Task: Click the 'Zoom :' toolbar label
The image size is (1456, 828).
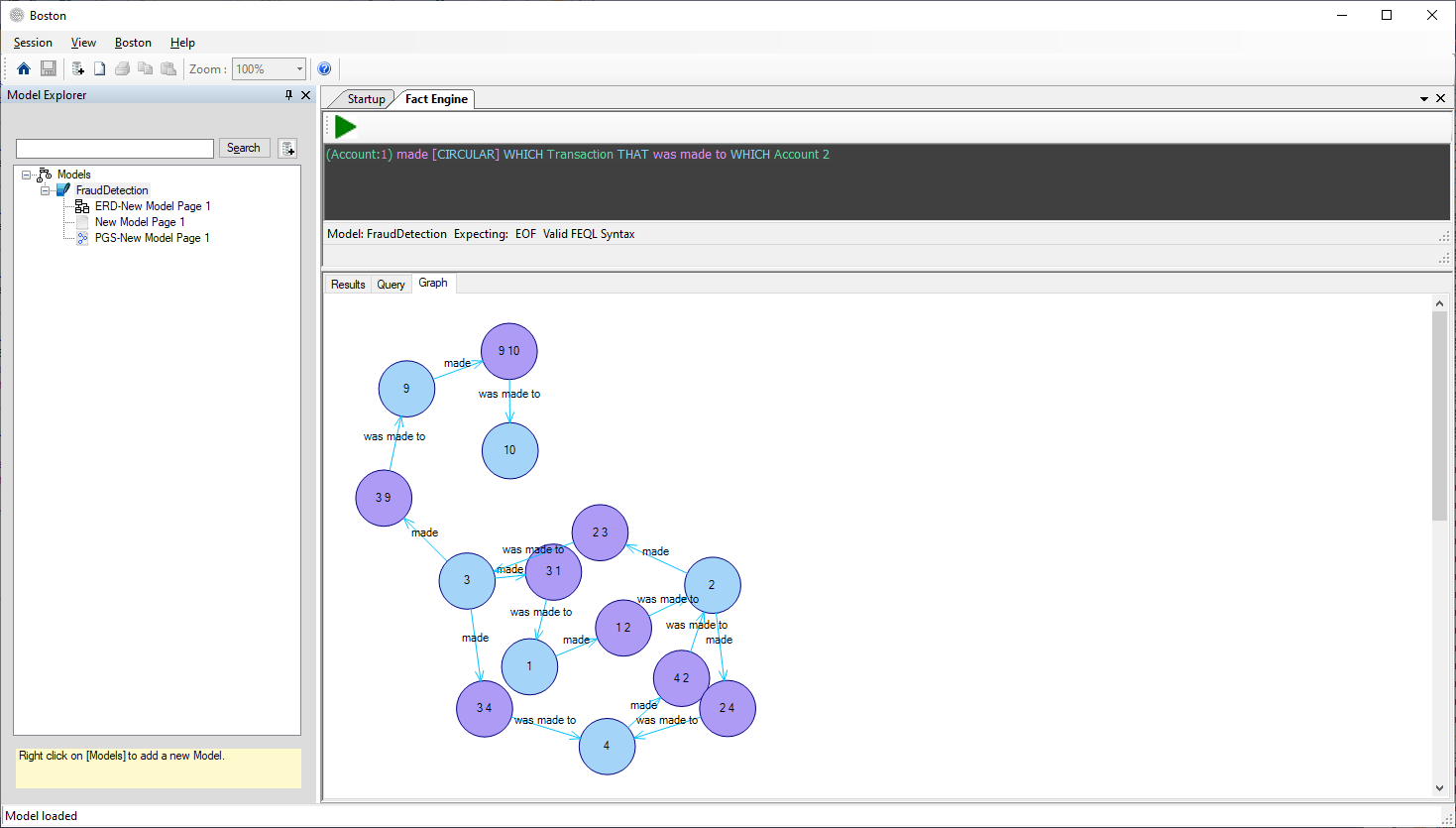Action: [x=208, y=69]
